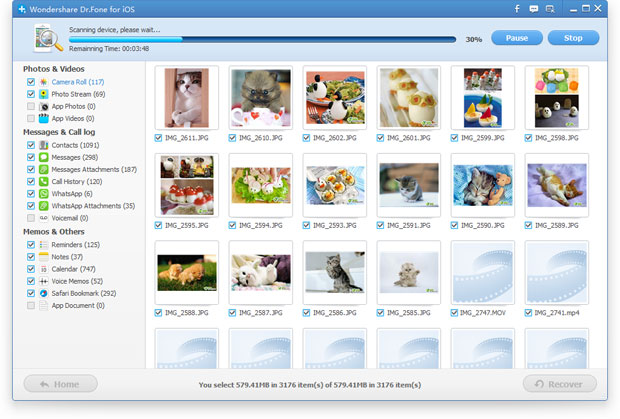The image size is (620, 419).
Task: Click the WhatsApp icon in sidebar
Action: pyautogui.click(x=43, y=194)
